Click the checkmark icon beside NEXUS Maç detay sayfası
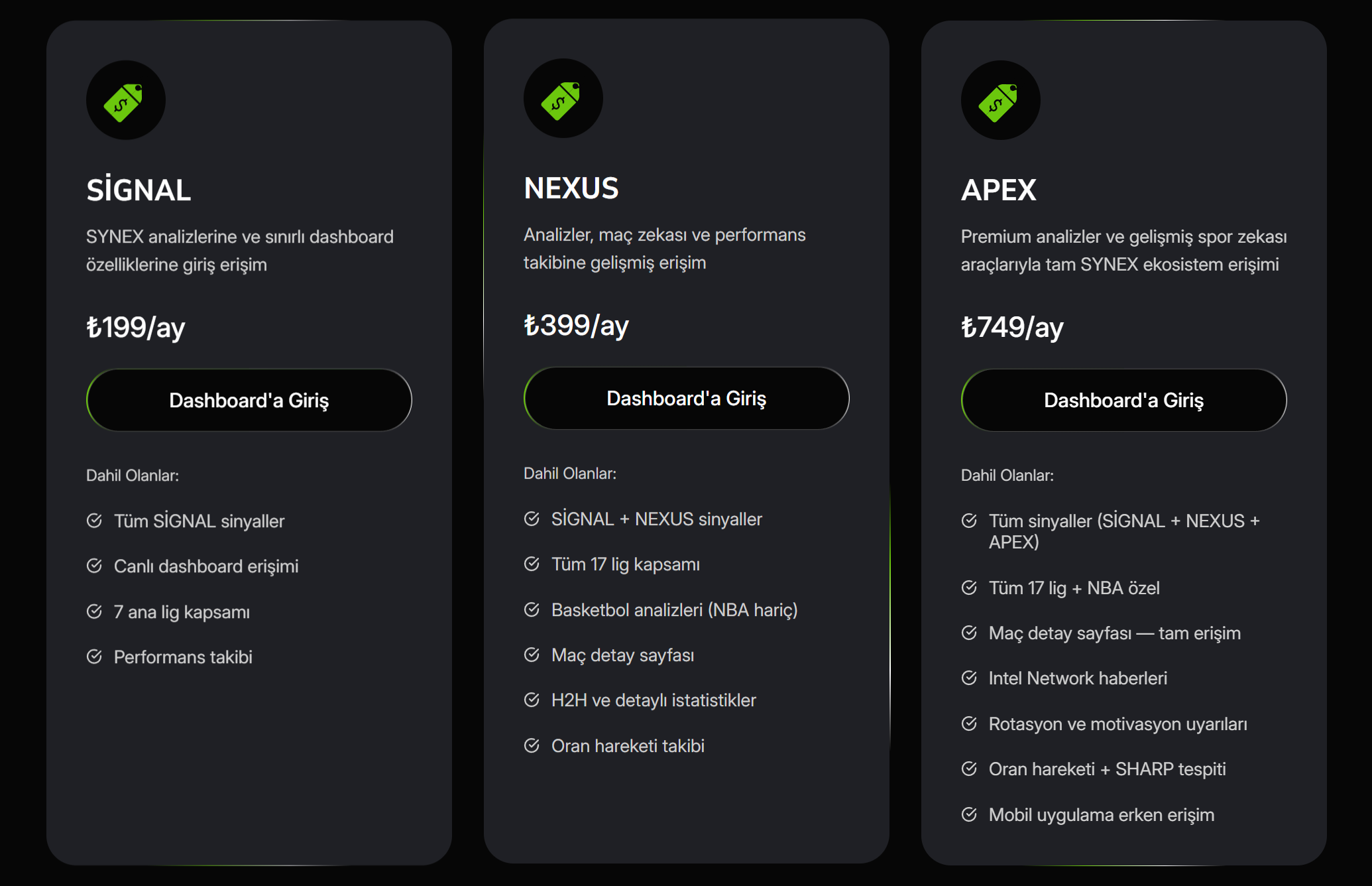The width and height of the screenshot is (1372, 886). point(532,655)
